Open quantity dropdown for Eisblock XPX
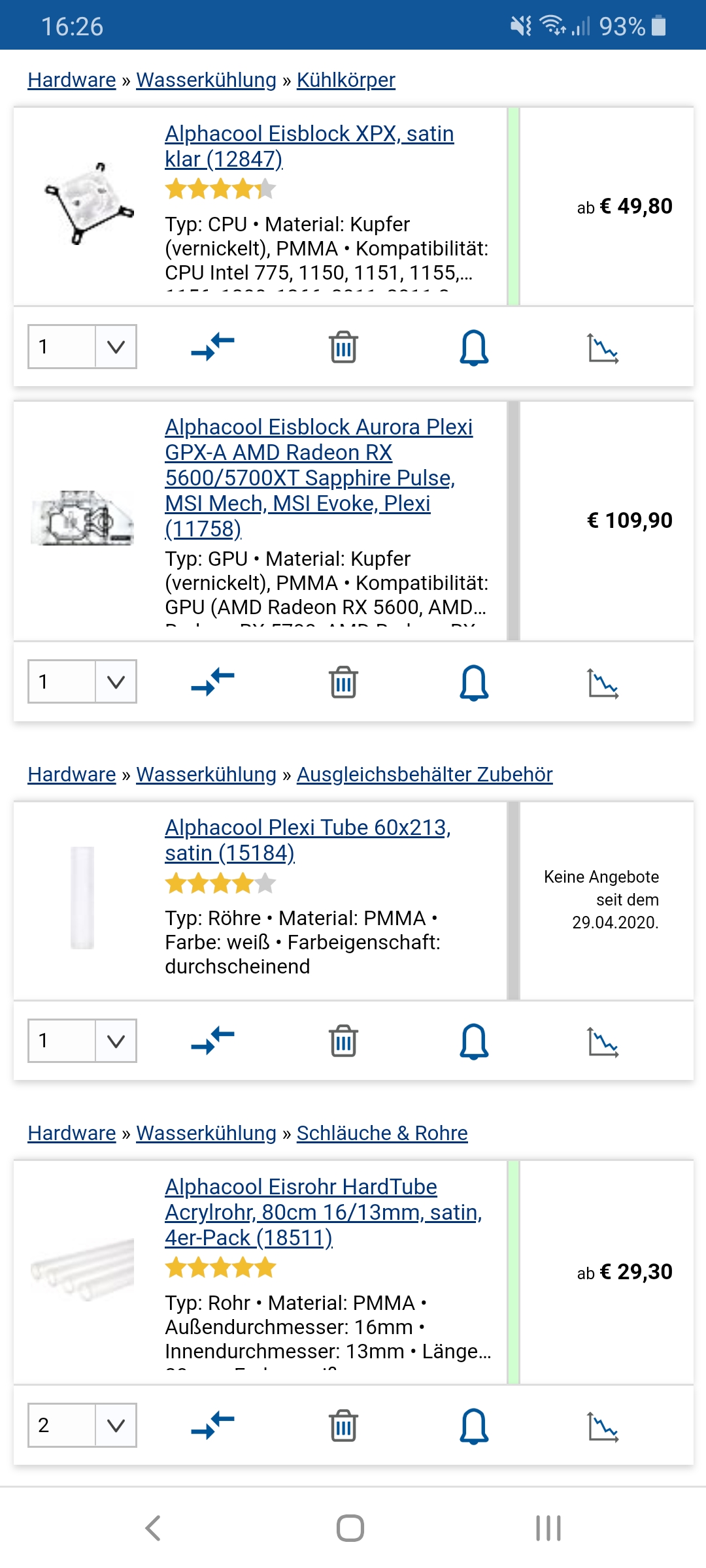The height and width of the screenshot is (1568, 706). (x=82, y=346)
